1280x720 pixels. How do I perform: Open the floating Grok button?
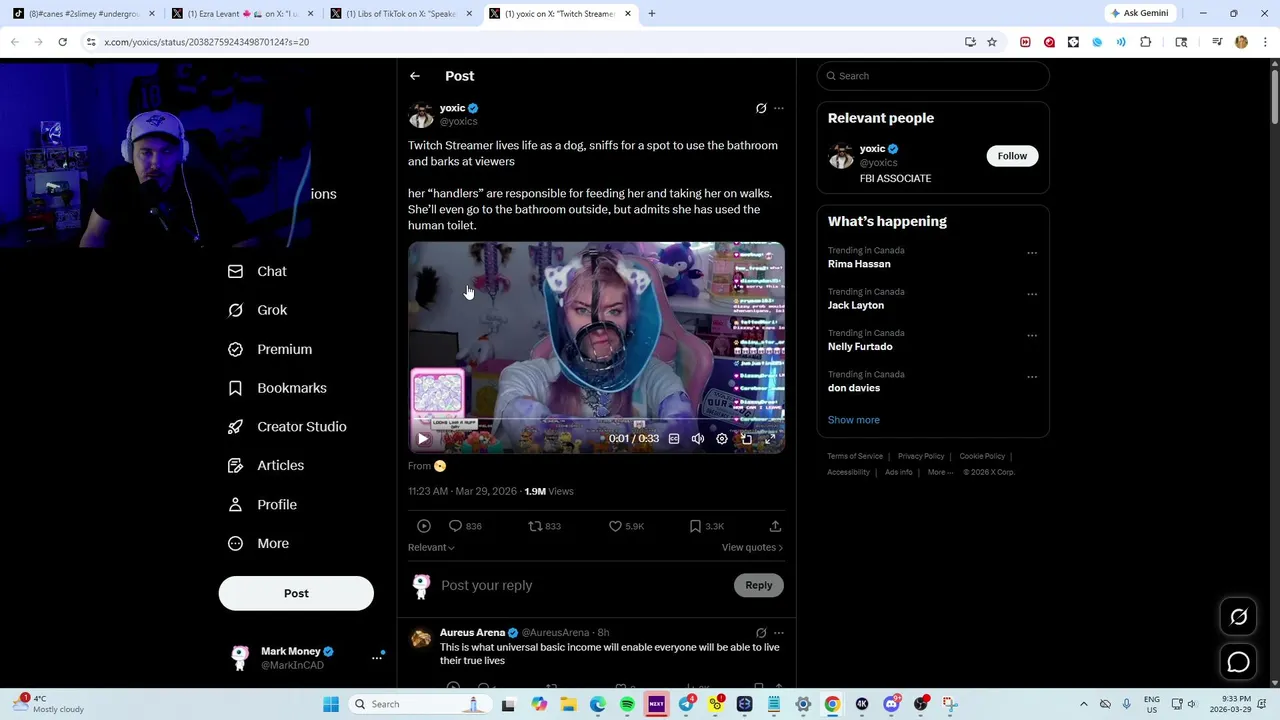click(1238, 617)
